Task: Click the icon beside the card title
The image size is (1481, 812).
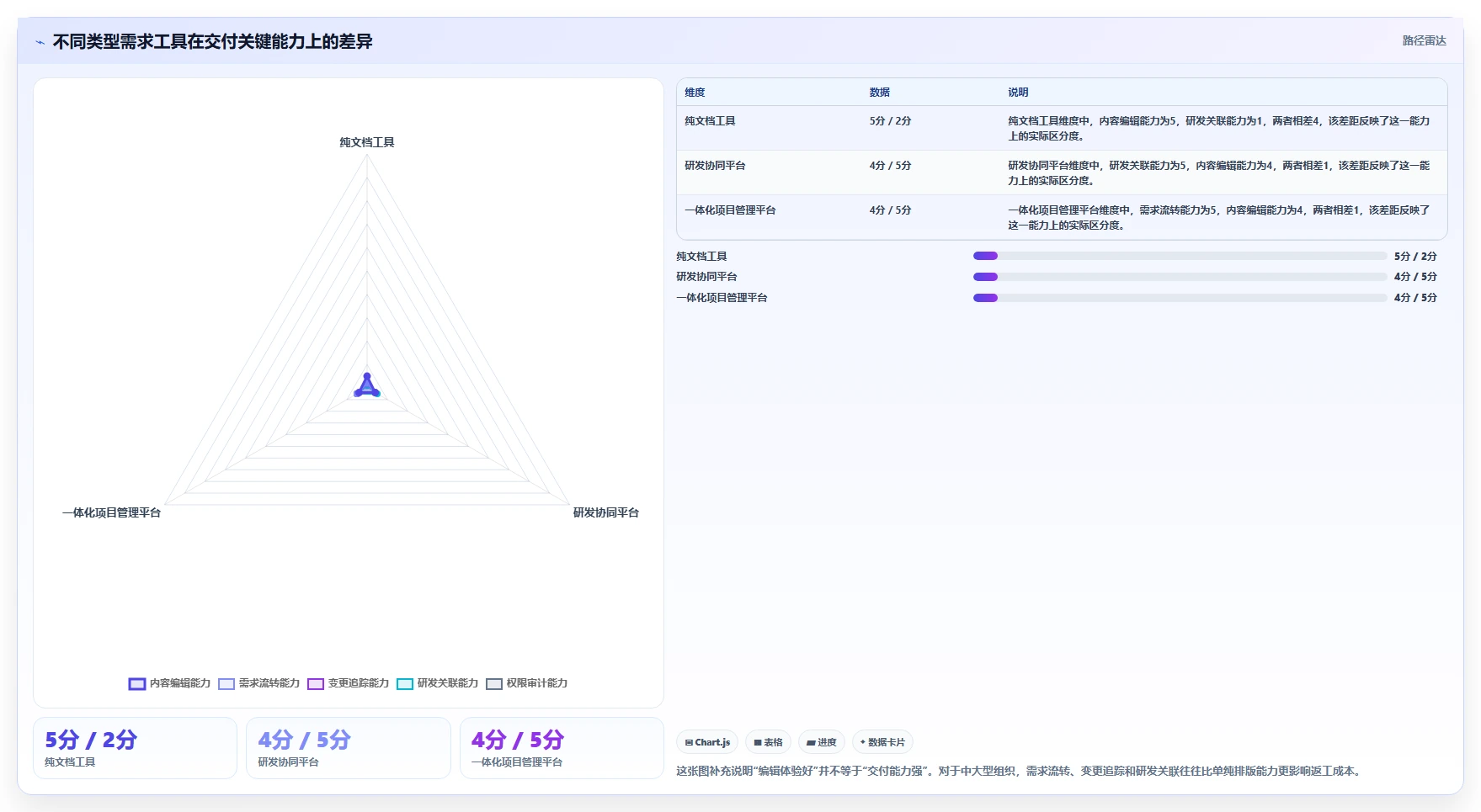Action: point(40,42)
